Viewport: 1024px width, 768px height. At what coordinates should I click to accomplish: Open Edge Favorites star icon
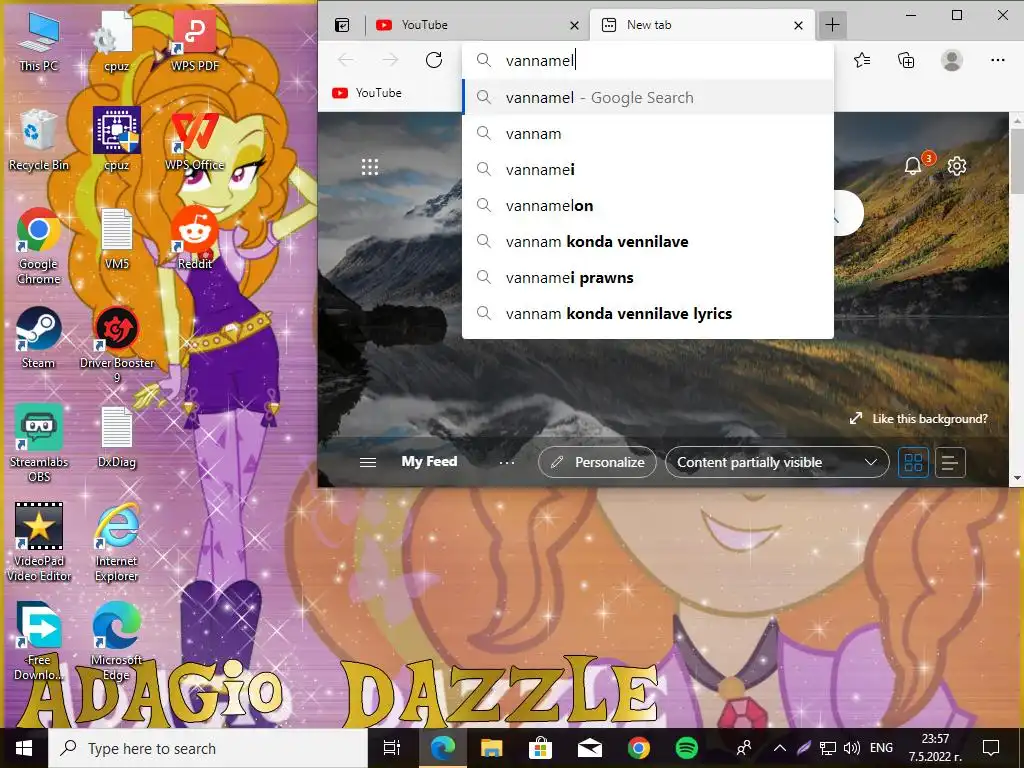tap(862, 60)
